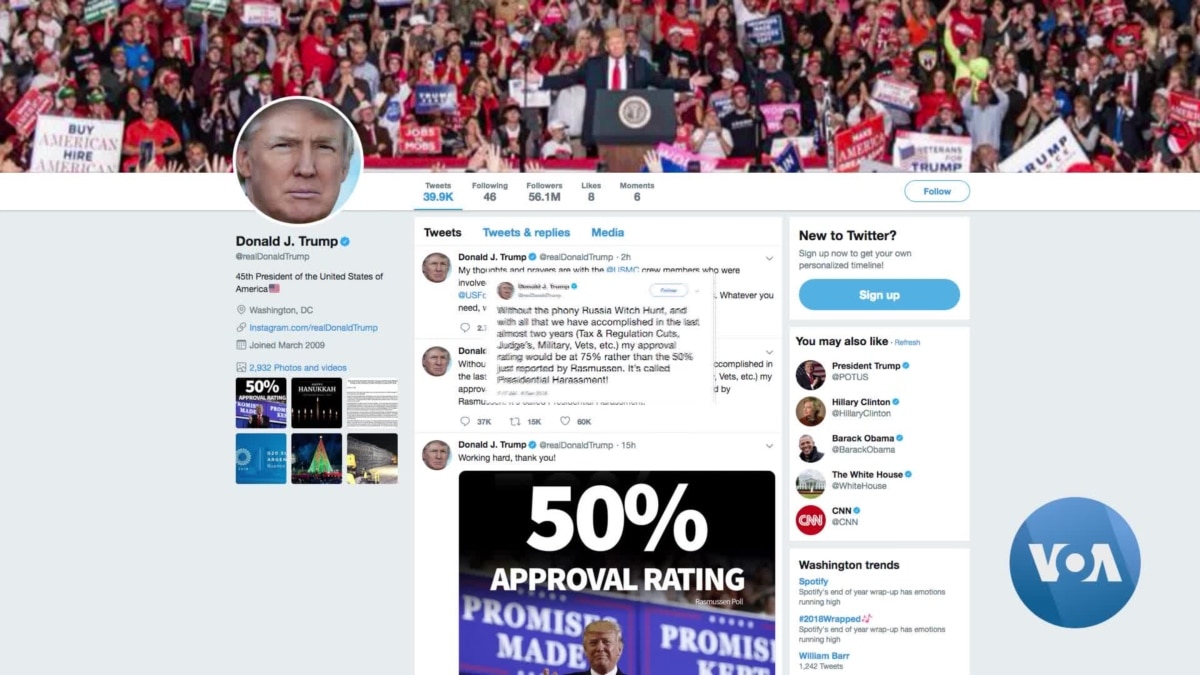Click the Sign up button

pyautogui.click(x=879, y=295)
